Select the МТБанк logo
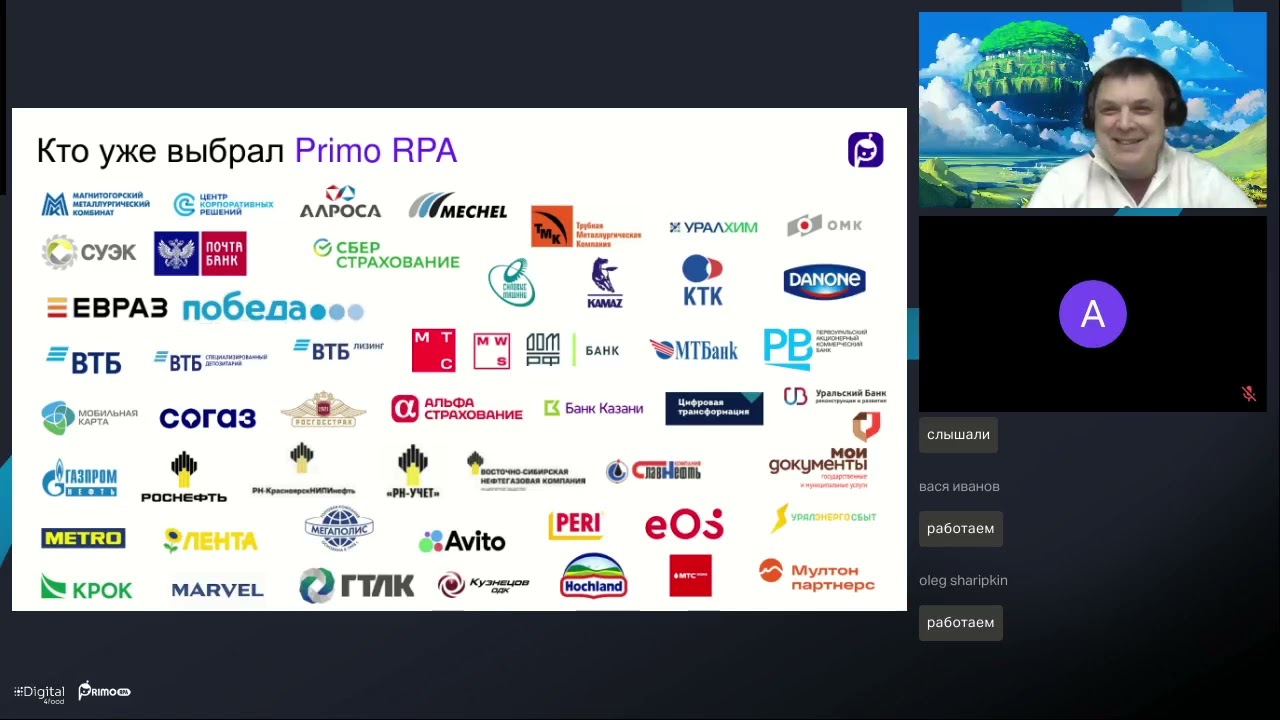1280x720 pixels. point(694,350)
